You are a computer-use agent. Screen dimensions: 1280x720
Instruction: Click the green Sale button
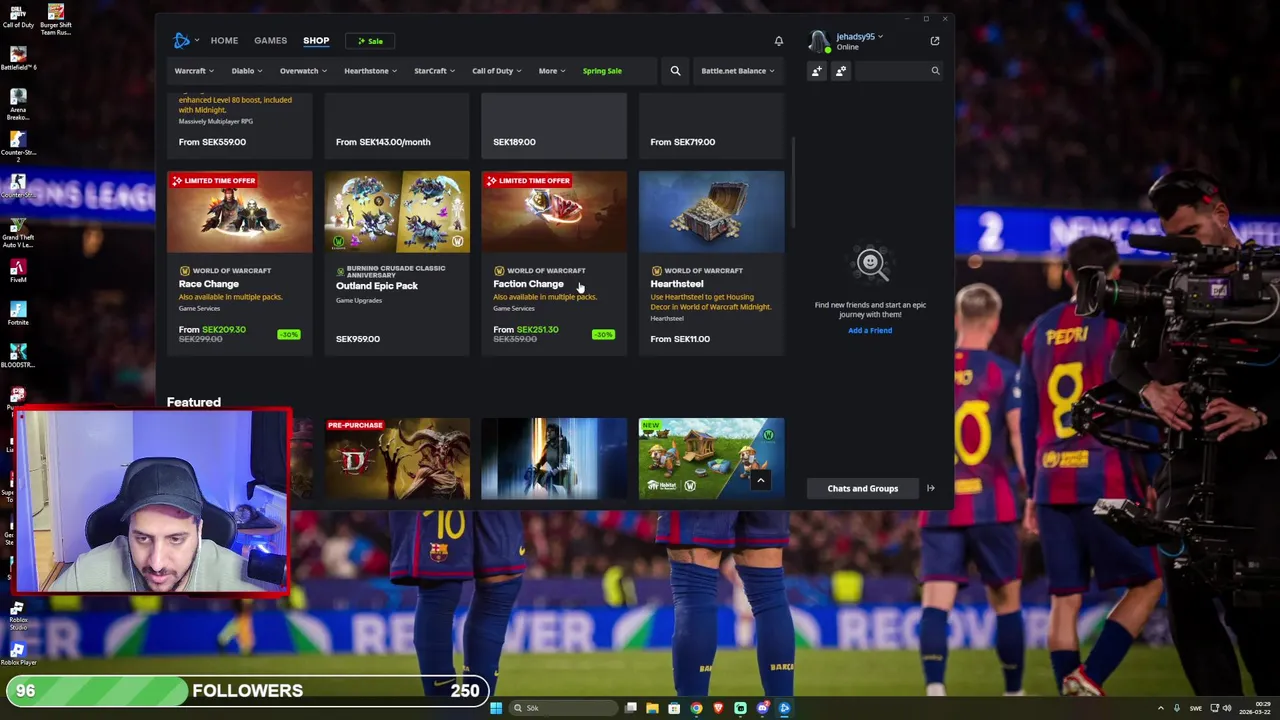point(370,41)
